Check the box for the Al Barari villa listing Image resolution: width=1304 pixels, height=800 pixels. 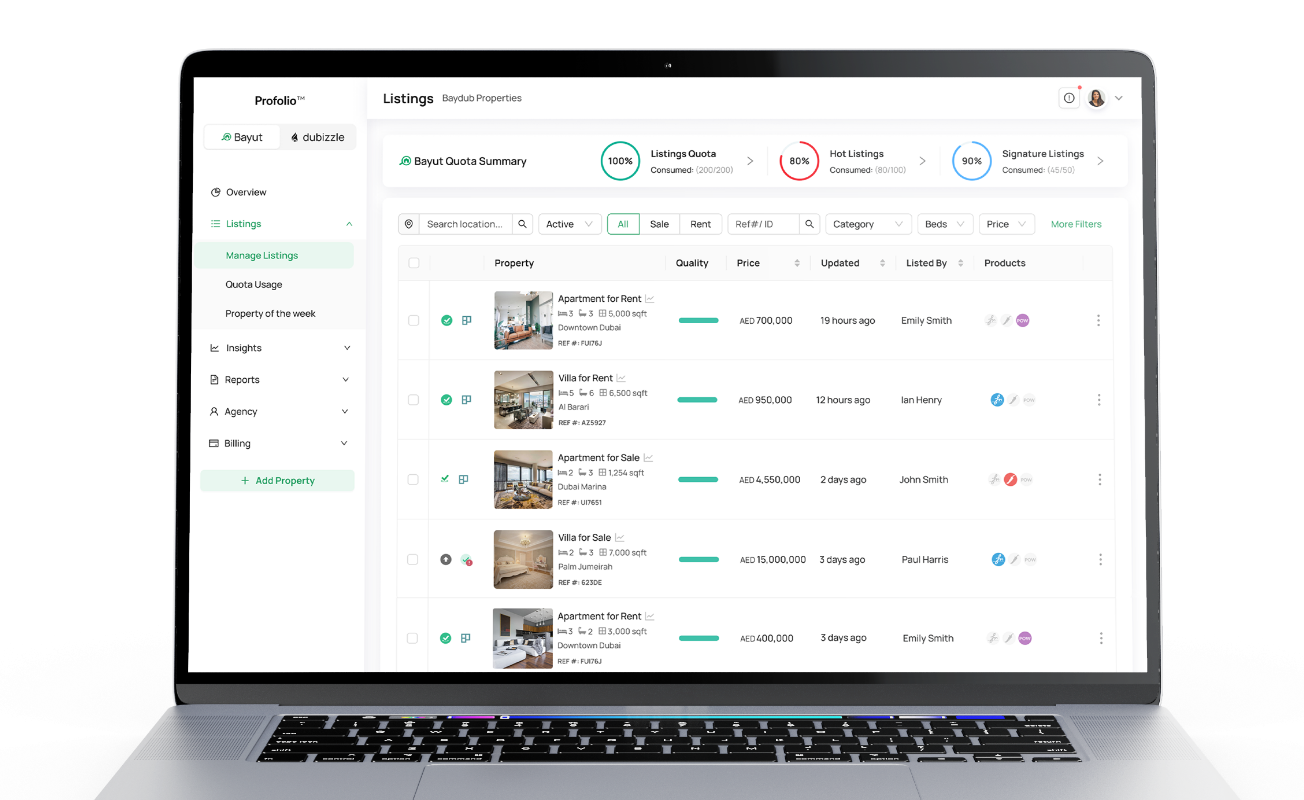pyautogui.click(x=413, y=400)
